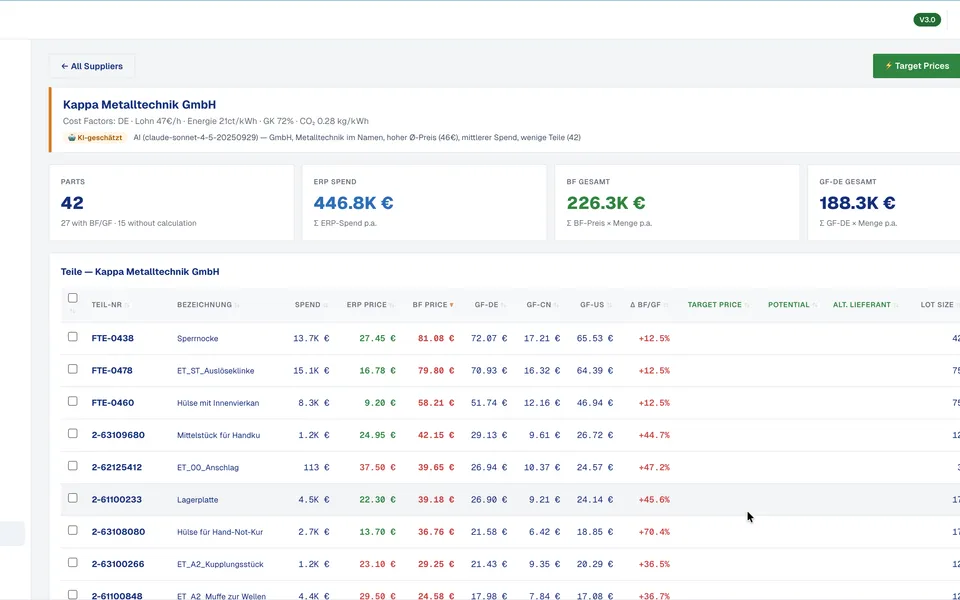Click sort icon next to TEIL-NR

point(127,305)
